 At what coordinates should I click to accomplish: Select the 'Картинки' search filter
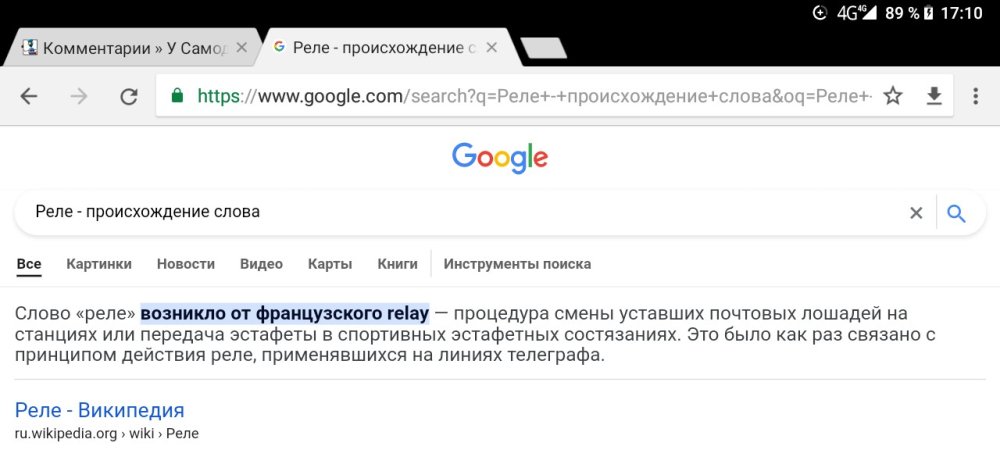tap(99, 264)
